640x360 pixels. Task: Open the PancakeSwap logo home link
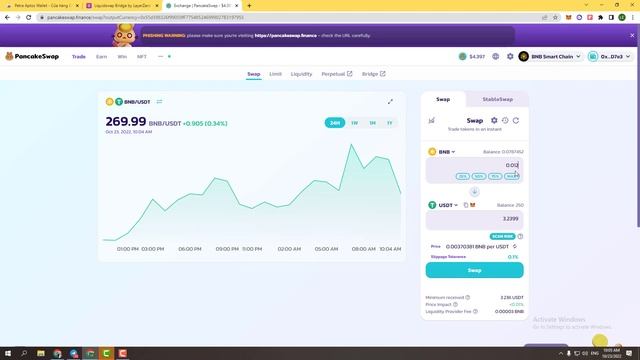pos(32,56)
